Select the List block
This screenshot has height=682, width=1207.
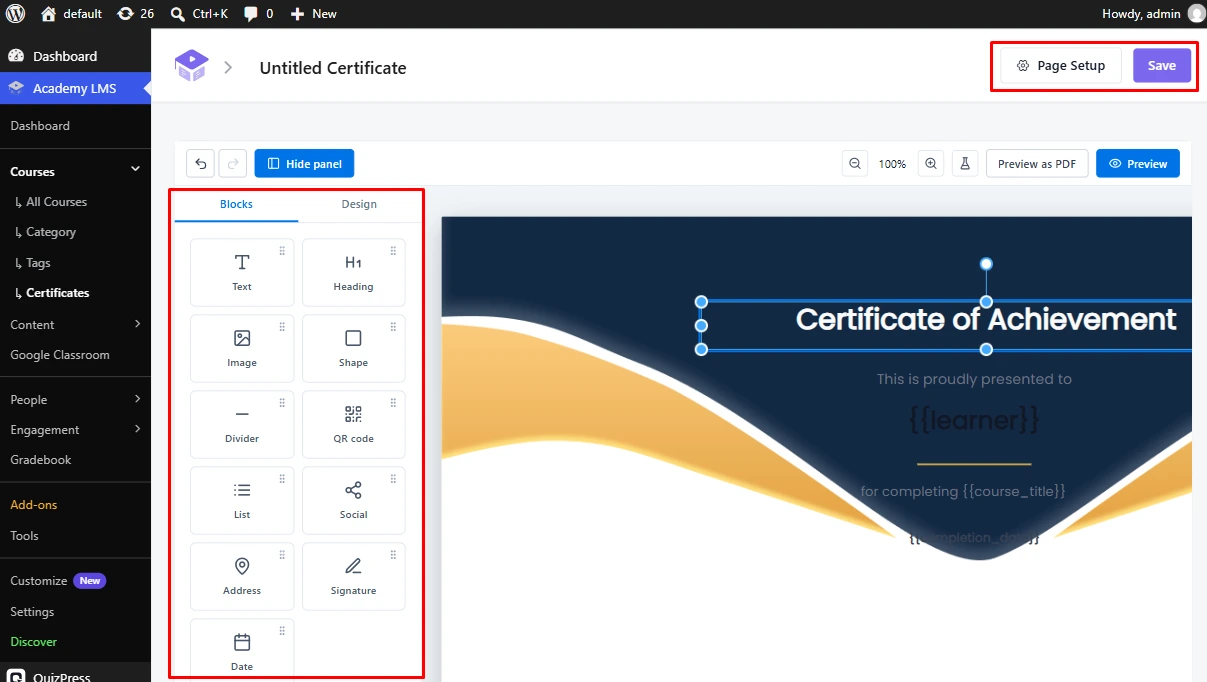(x=242, y=500)
